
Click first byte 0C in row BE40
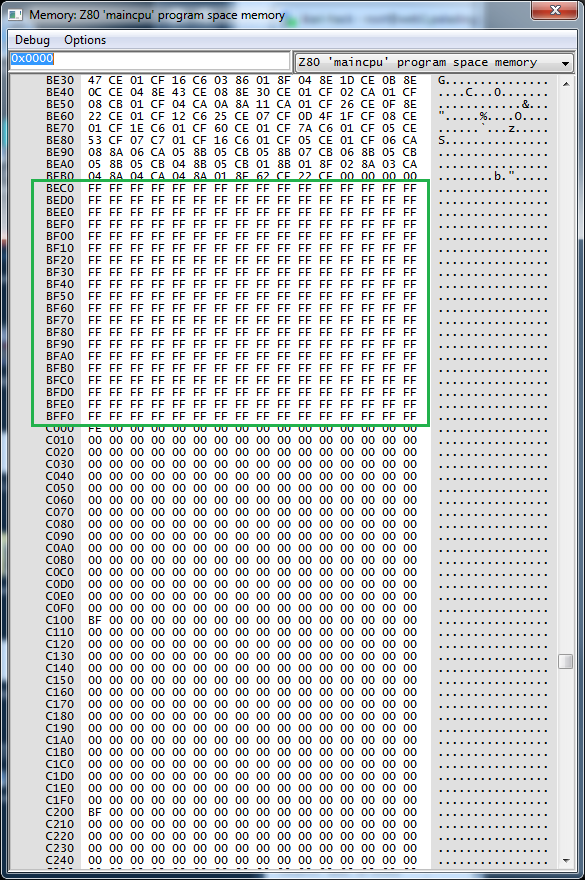(x=95, y=92)
